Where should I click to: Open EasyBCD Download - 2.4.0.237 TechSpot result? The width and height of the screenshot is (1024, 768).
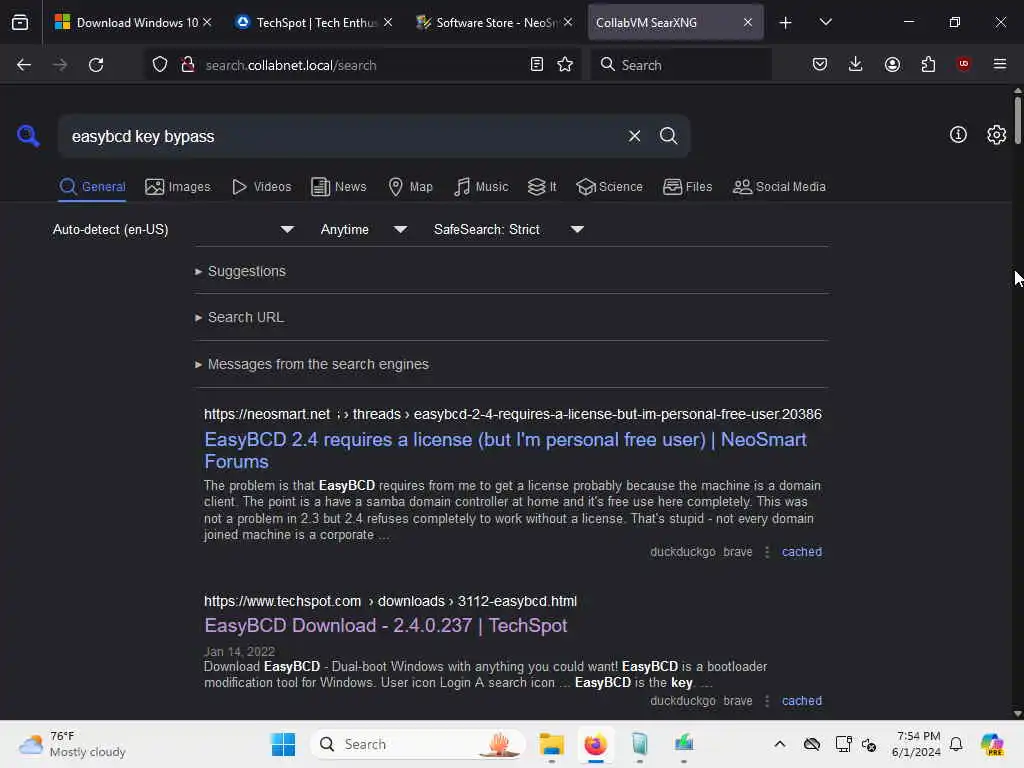click(386, 626)
